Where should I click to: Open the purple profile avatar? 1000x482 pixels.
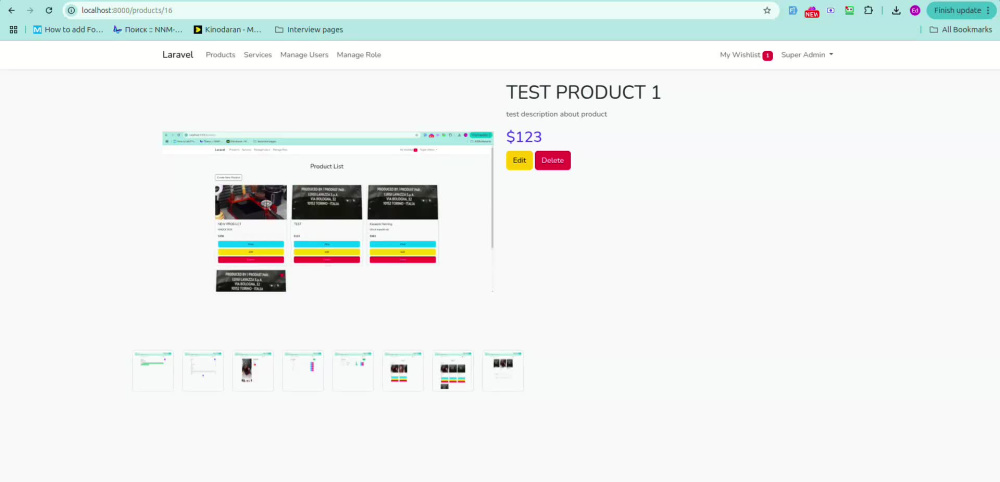(915, 10)
